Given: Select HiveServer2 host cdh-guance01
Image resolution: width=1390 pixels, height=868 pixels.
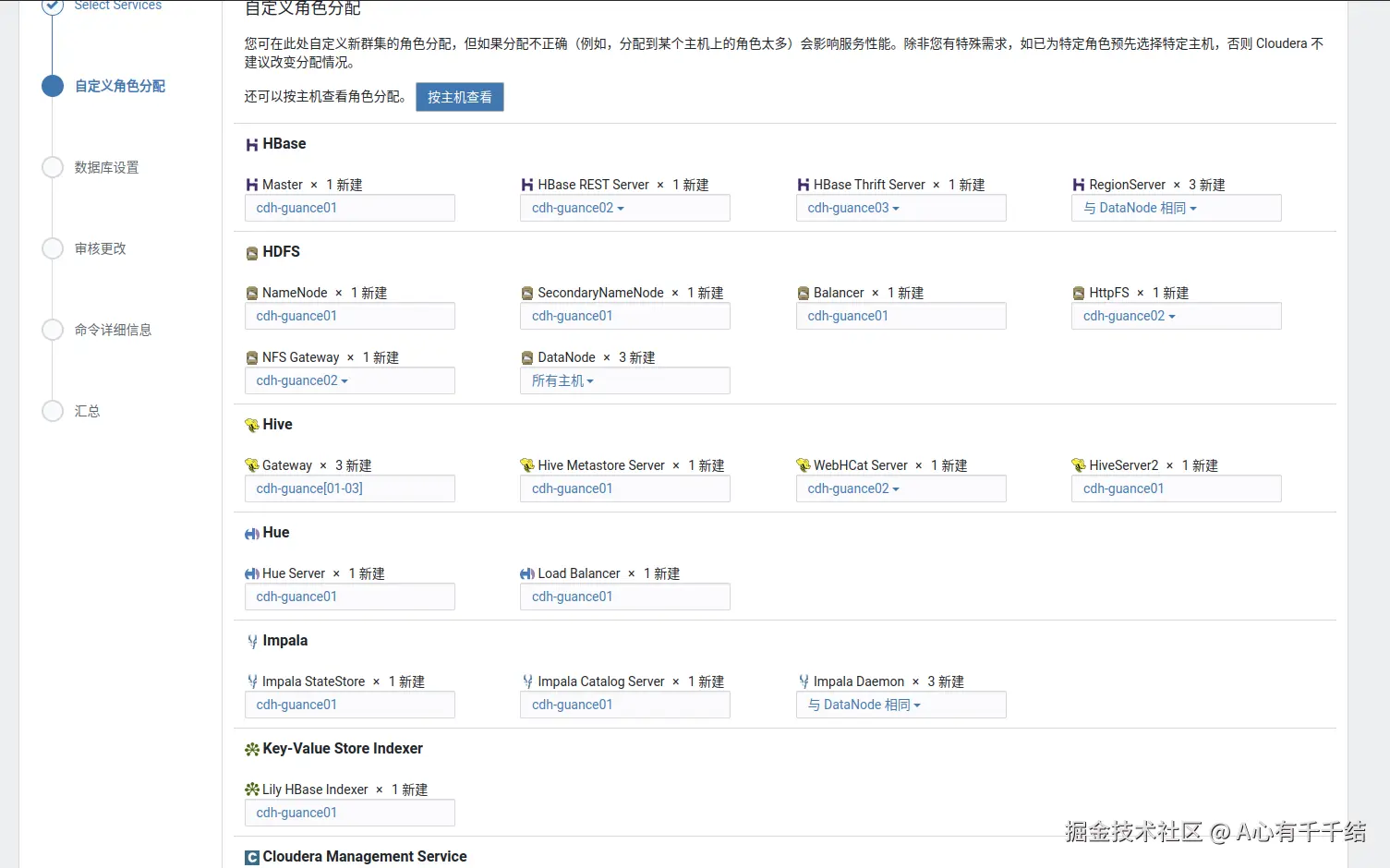Looking at the screenshot, I should point(1177,488).
